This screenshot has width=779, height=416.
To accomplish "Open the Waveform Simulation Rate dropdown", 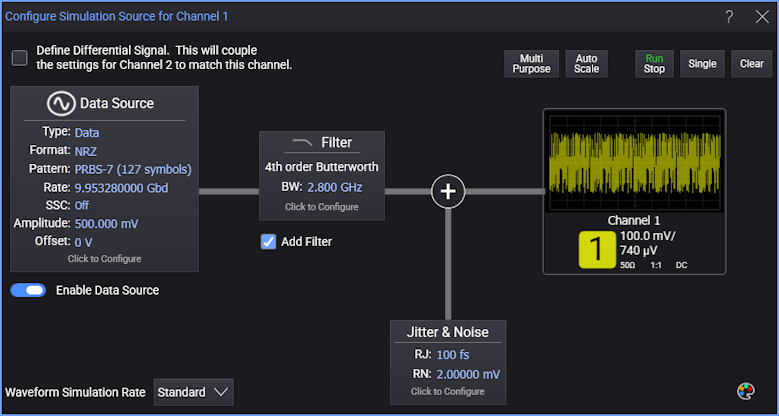I will pos(194,392).
